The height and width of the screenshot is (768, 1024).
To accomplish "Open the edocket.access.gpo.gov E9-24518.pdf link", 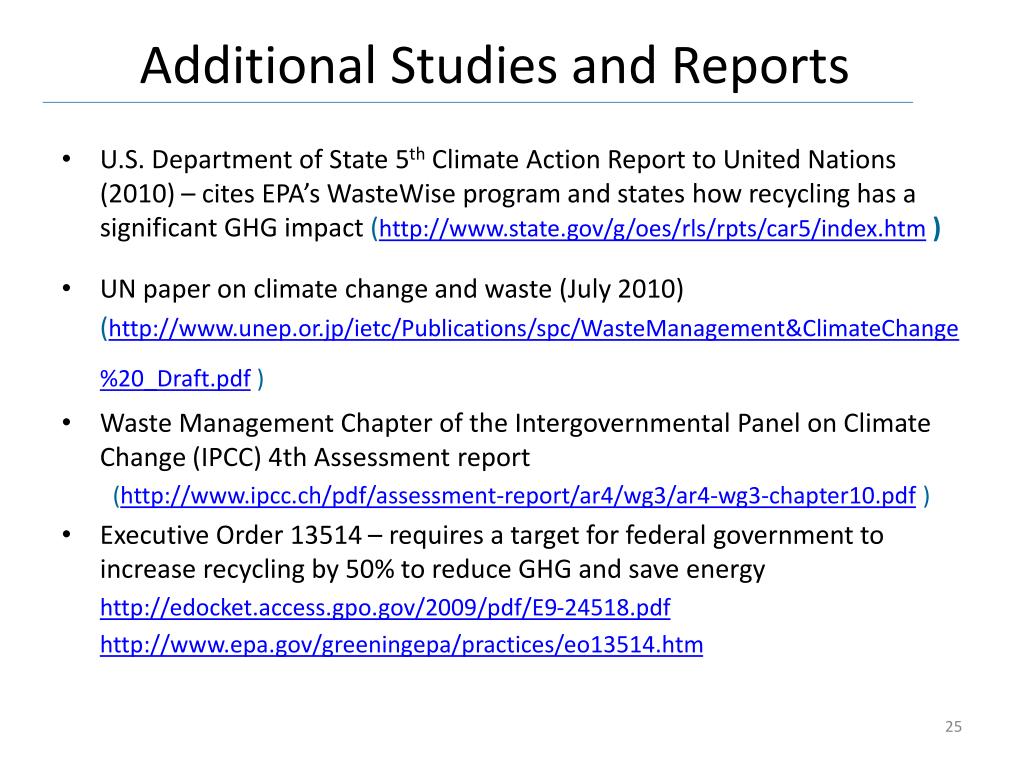I will coord(385,607).
